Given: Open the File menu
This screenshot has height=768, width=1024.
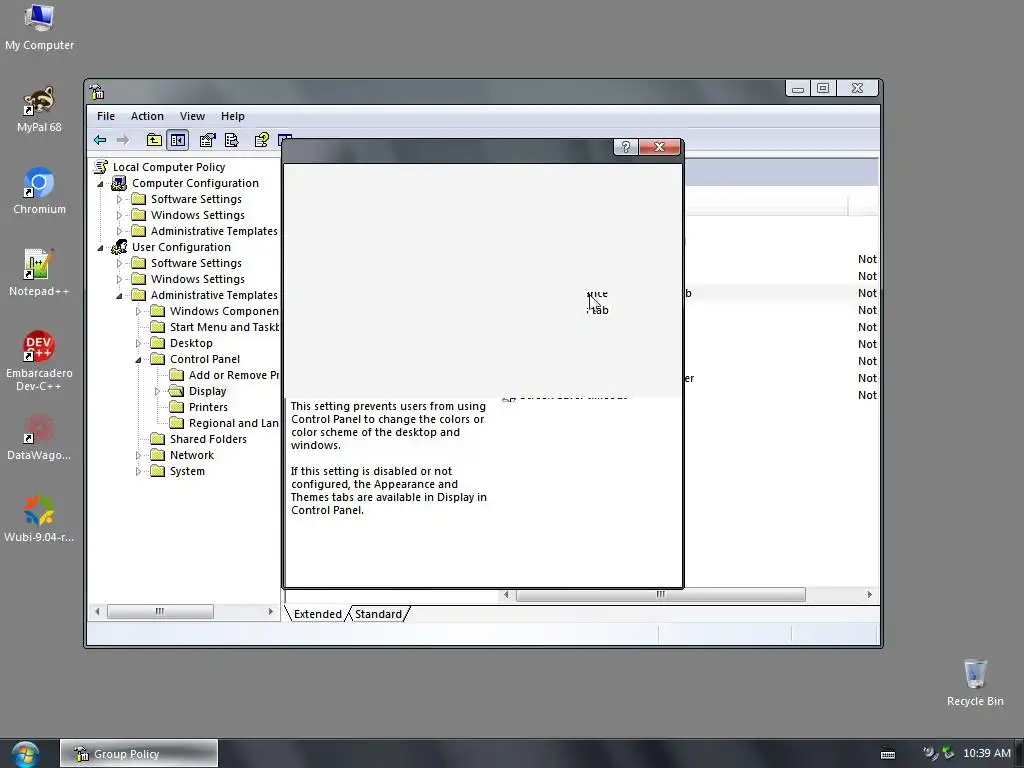Looking at the screenshot, I should click(x=106, y=116).
